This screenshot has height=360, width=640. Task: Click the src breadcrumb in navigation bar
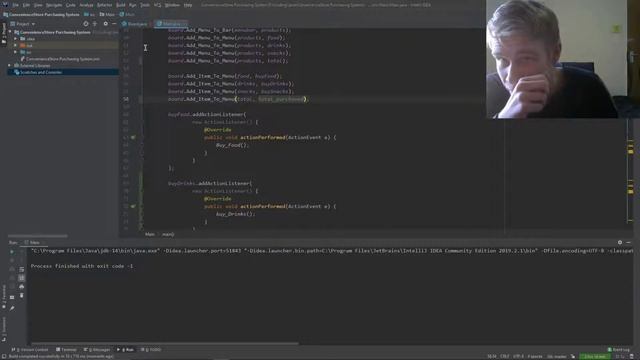click(x=89, y=14)
